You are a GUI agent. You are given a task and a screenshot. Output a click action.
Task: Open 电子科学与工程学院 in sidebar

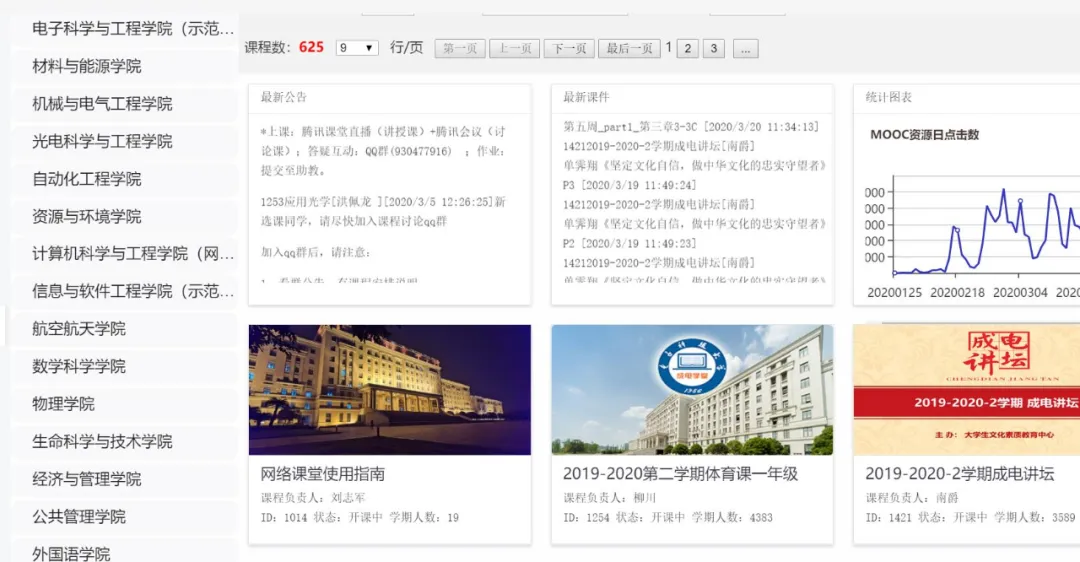[x=125, y=29]
